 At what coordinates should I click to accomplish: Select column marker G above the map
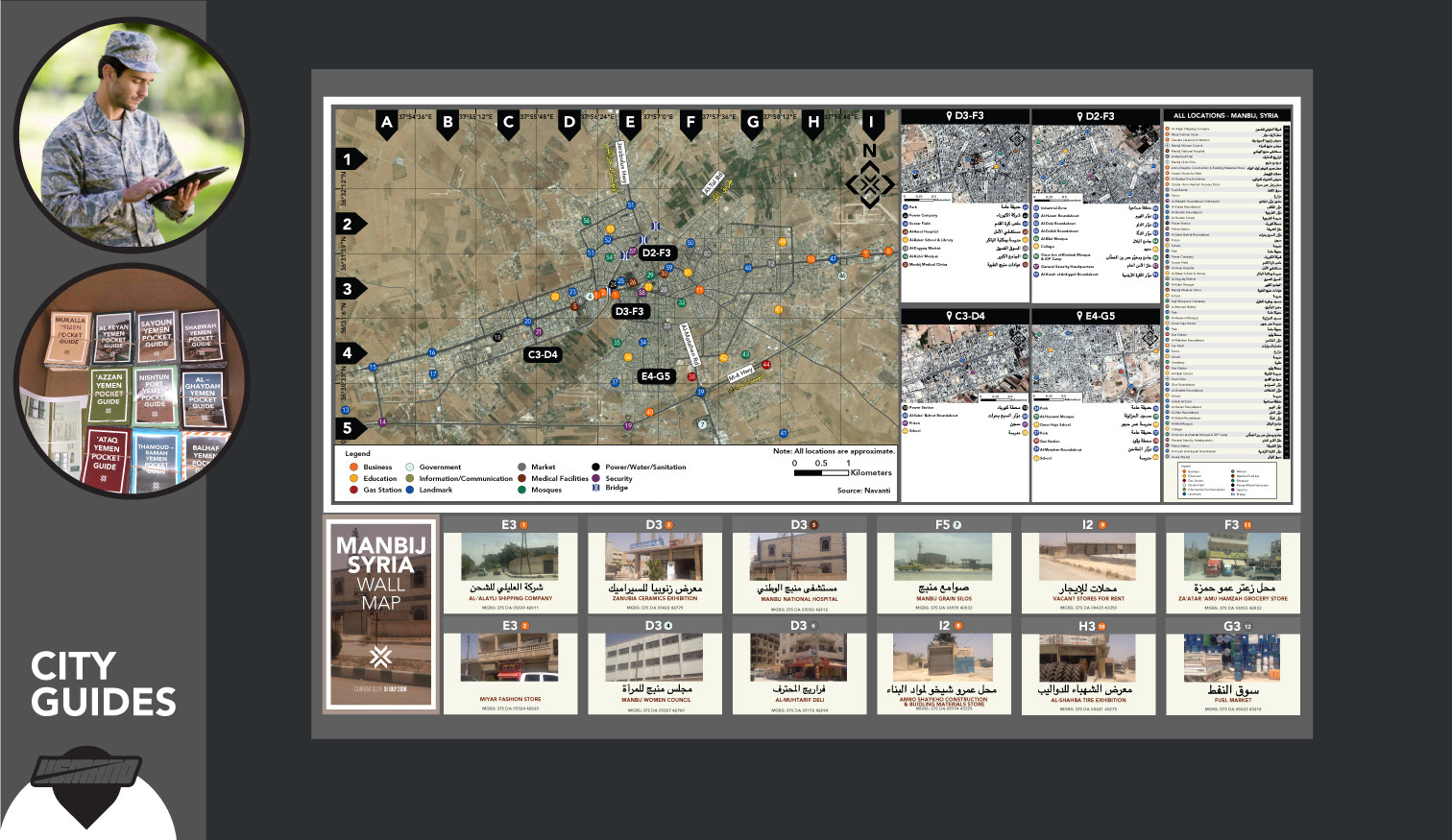753,124
